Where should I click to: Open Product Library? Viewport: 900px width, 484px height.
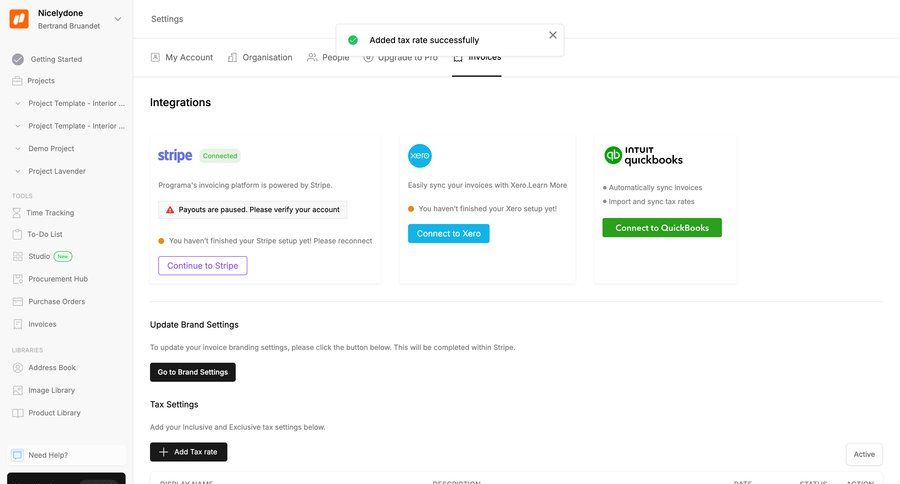click(55, 413)
